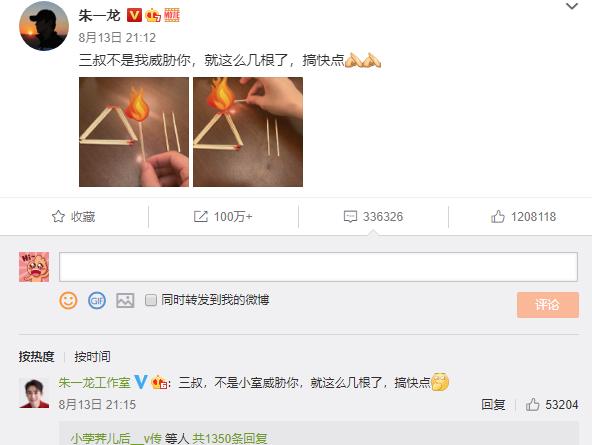Sort comments via the 按热度 tab
This screenshot has height=445, width=592.
36,356
